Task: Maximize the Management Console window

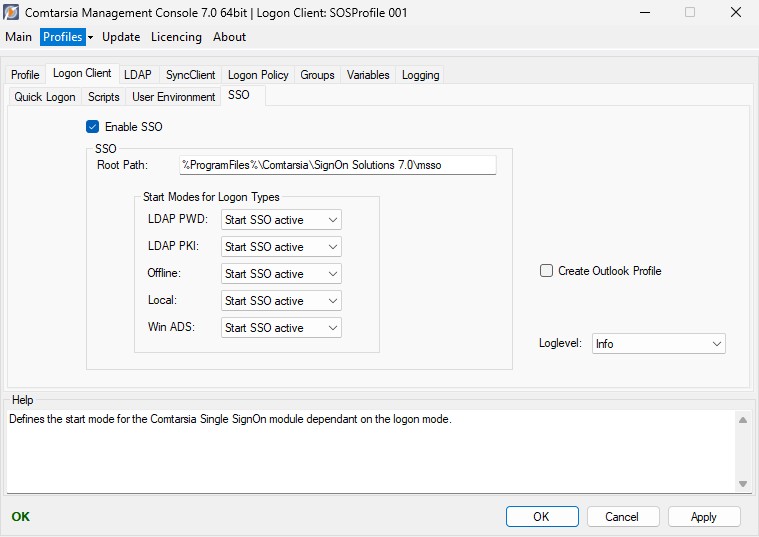Action: tap(689, 13)
